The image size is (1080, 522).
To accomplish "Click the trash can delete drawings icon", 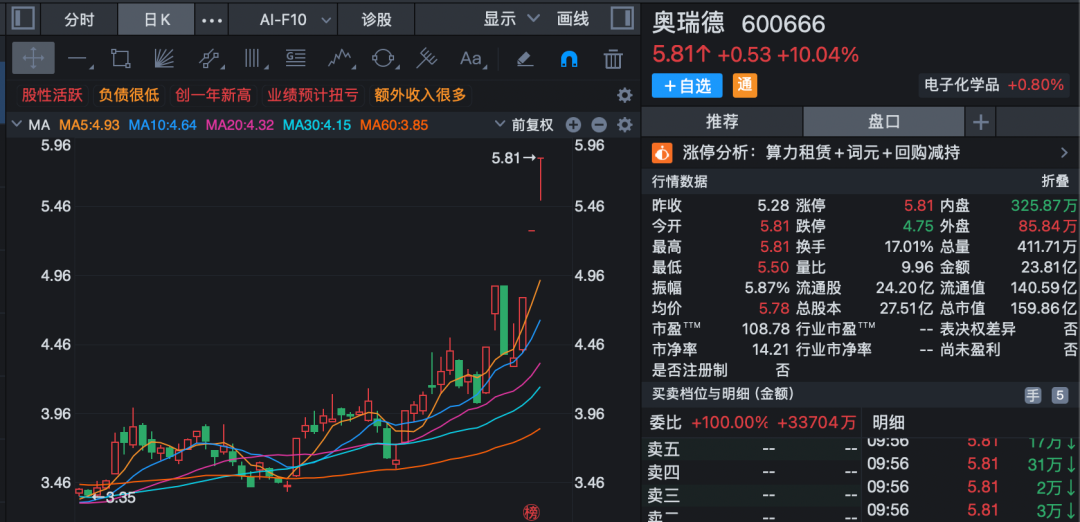I will (613, 59).
